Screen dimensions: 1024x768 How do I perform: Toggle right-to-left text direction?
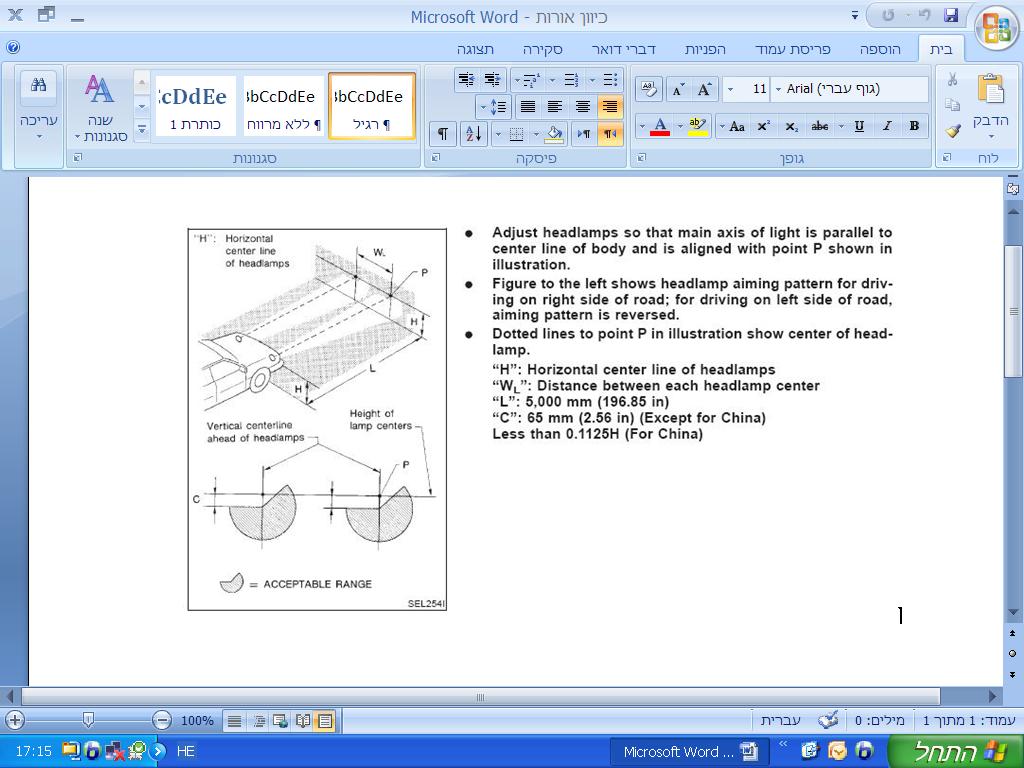click(609, 133)
